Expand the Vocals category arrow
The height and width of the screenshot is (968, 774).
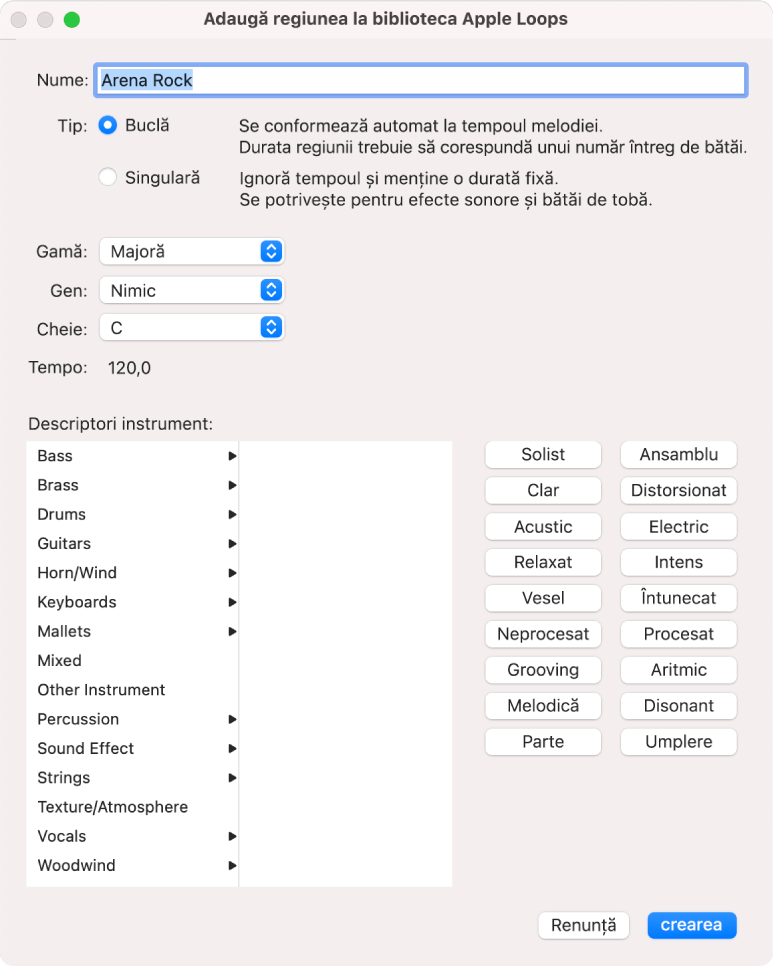click(232, 837)
